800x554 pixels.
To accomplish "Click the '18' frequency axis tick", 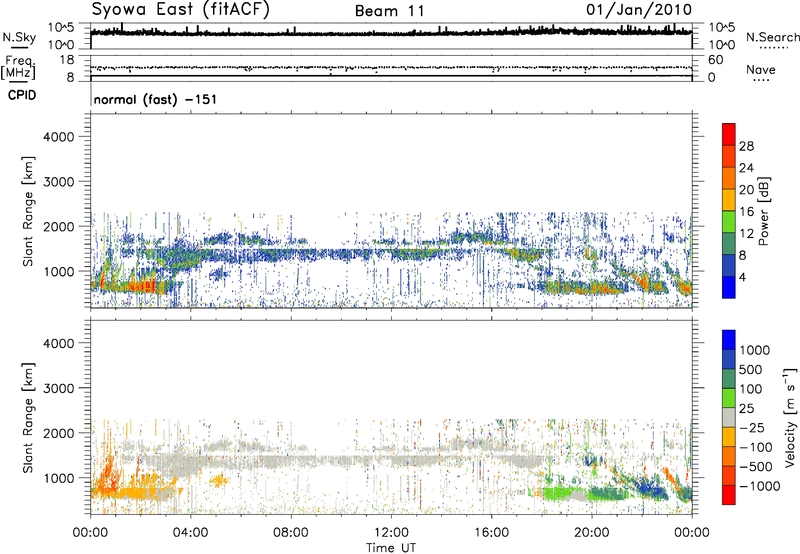I will click(x=67, y=60).
